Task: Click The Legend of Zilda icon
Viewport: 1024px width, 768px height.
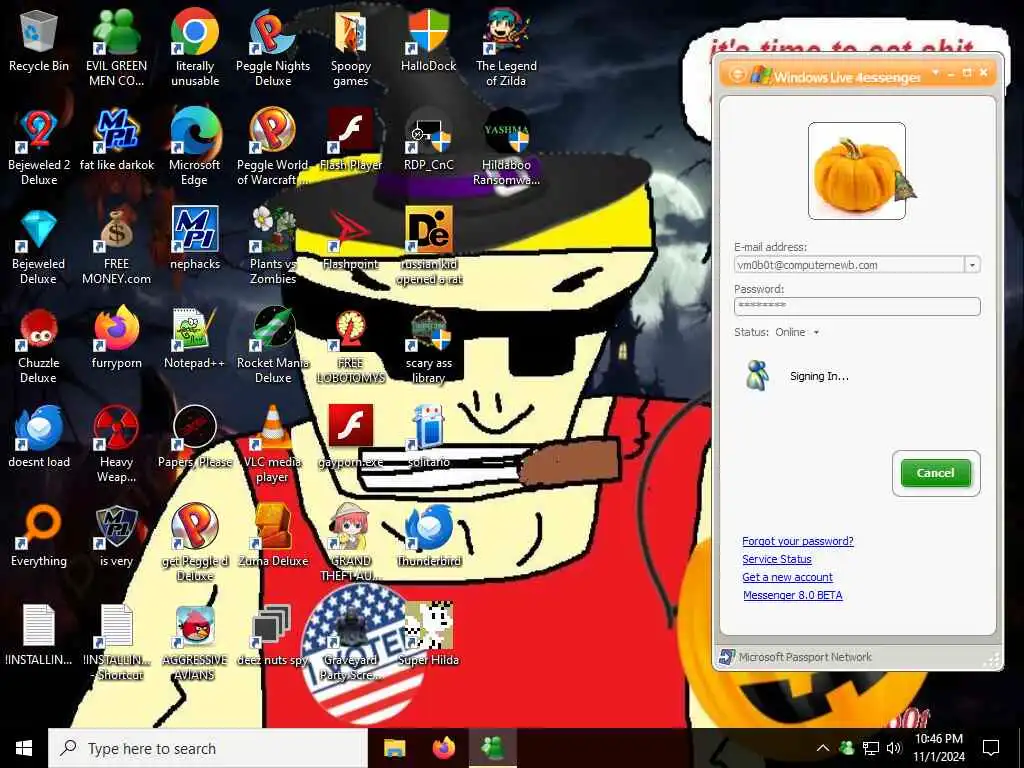Action: pyautogui.click(x=506, y=33)
